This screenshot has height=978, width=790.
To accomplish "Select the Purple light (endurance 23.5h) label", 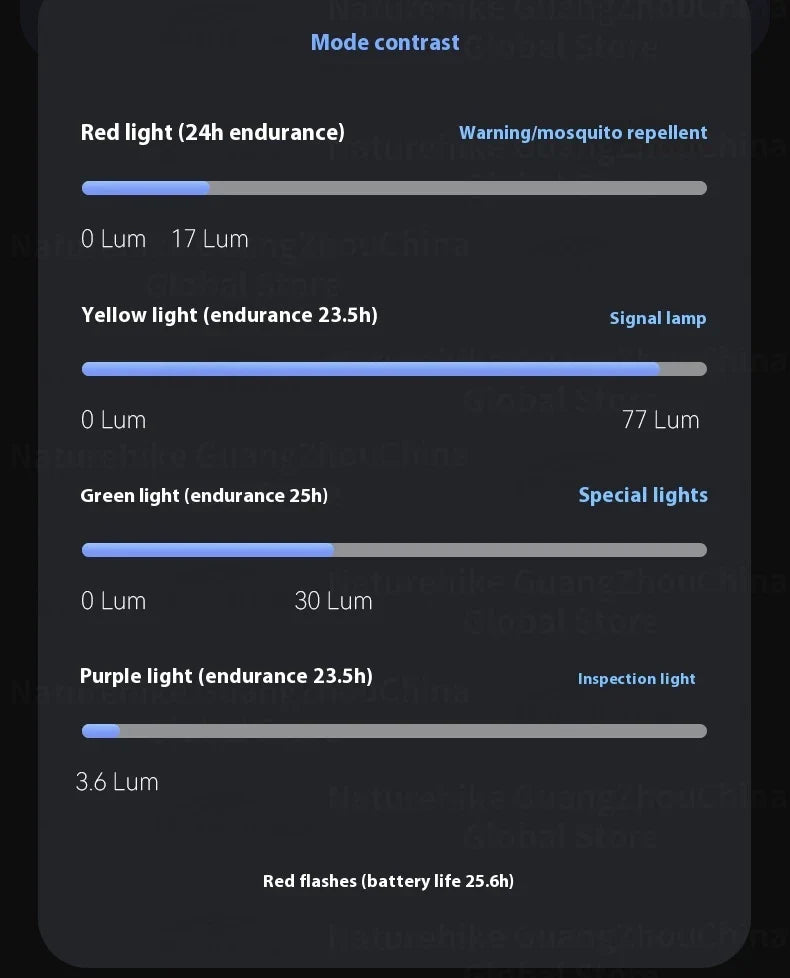I will (226, 676).
